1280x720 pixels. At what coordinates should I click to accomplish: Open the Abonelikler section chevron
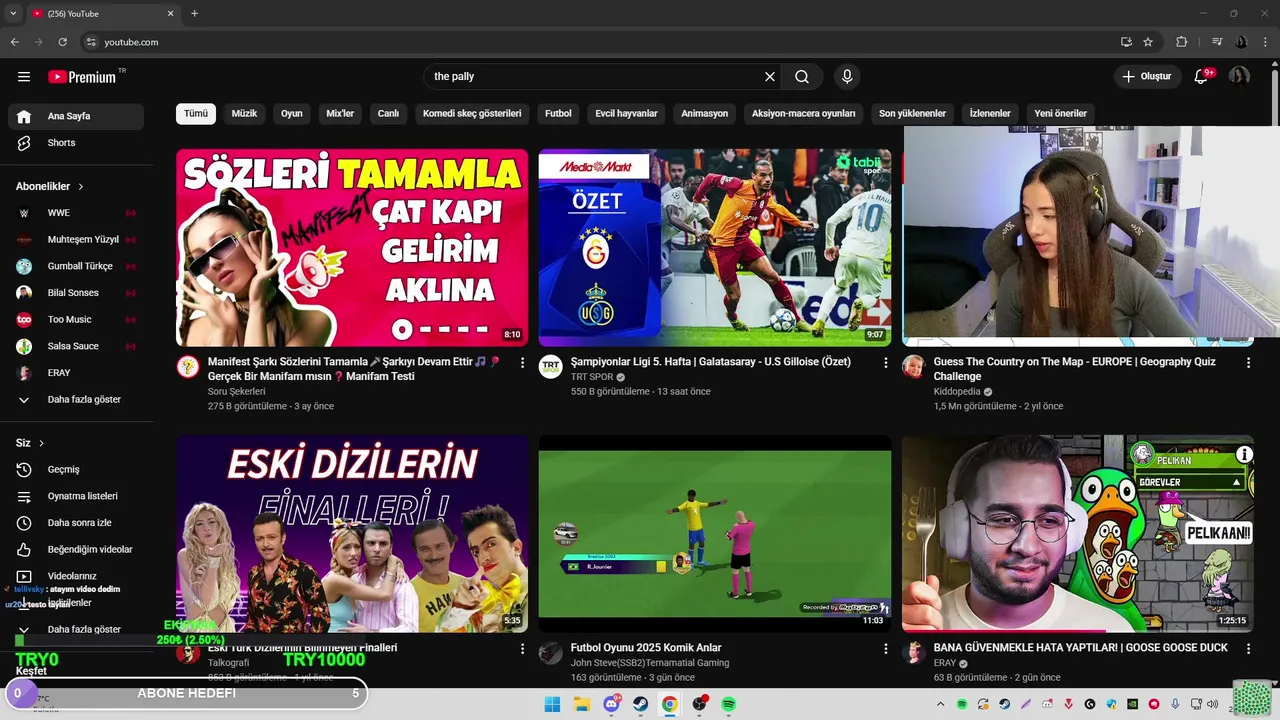(81, 187)
